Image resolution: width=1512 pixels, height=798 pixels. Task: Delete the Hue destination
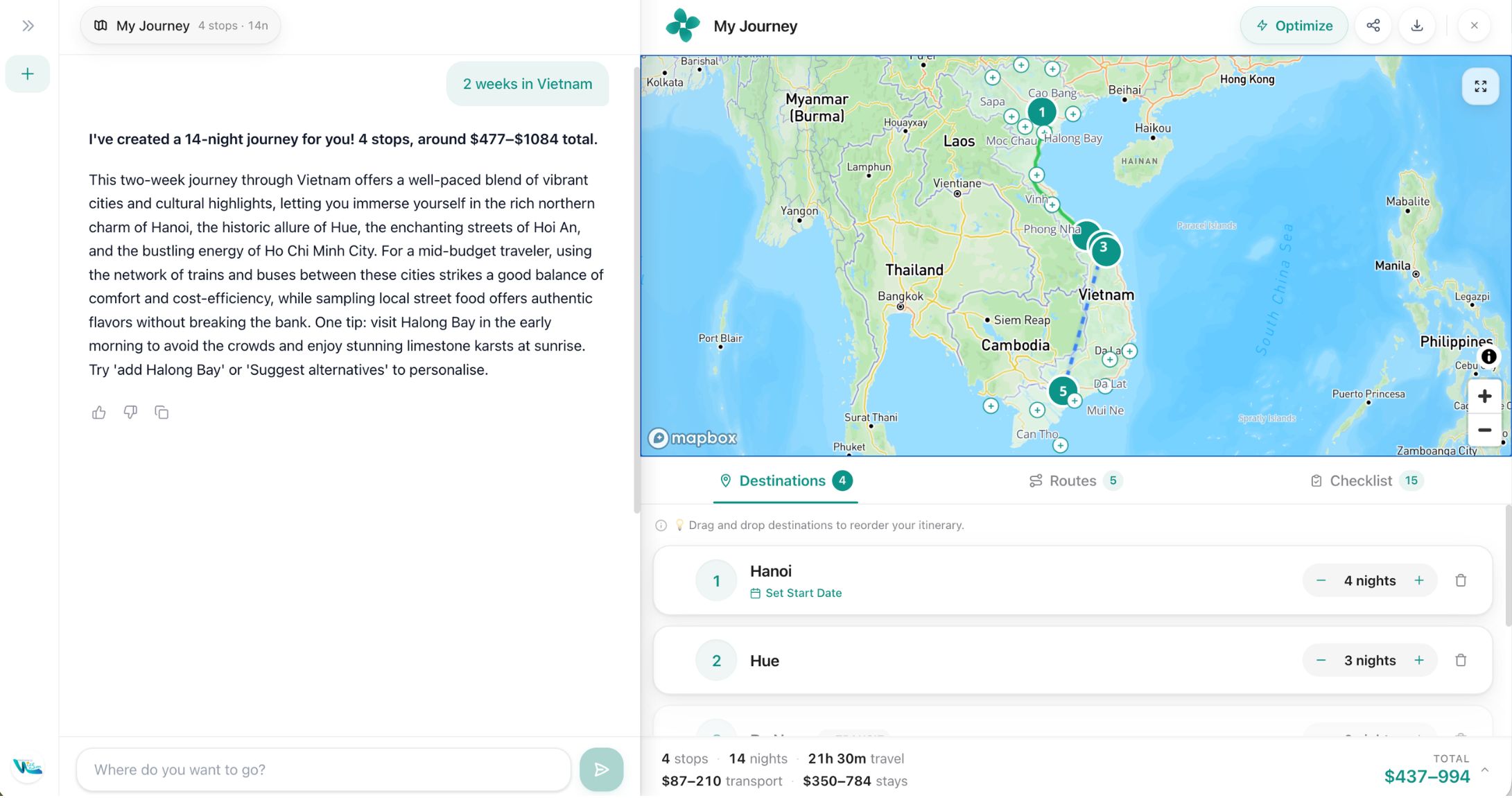1460,660
